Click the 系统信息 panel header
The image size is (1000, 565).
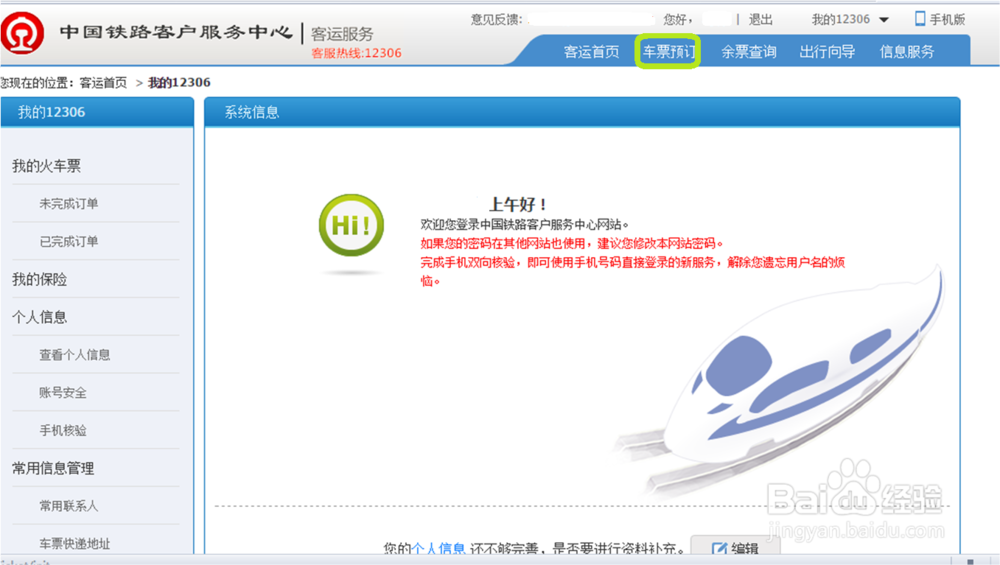[x=582, y=112]
